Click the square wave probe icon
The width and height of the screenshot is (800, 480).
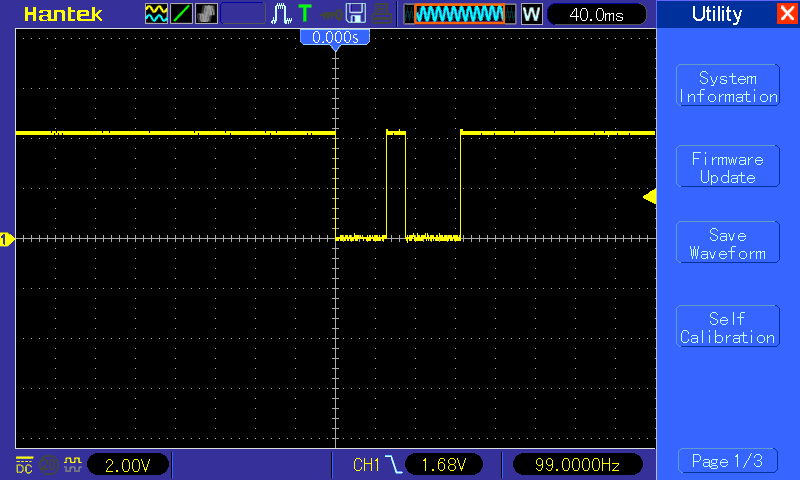72,464
